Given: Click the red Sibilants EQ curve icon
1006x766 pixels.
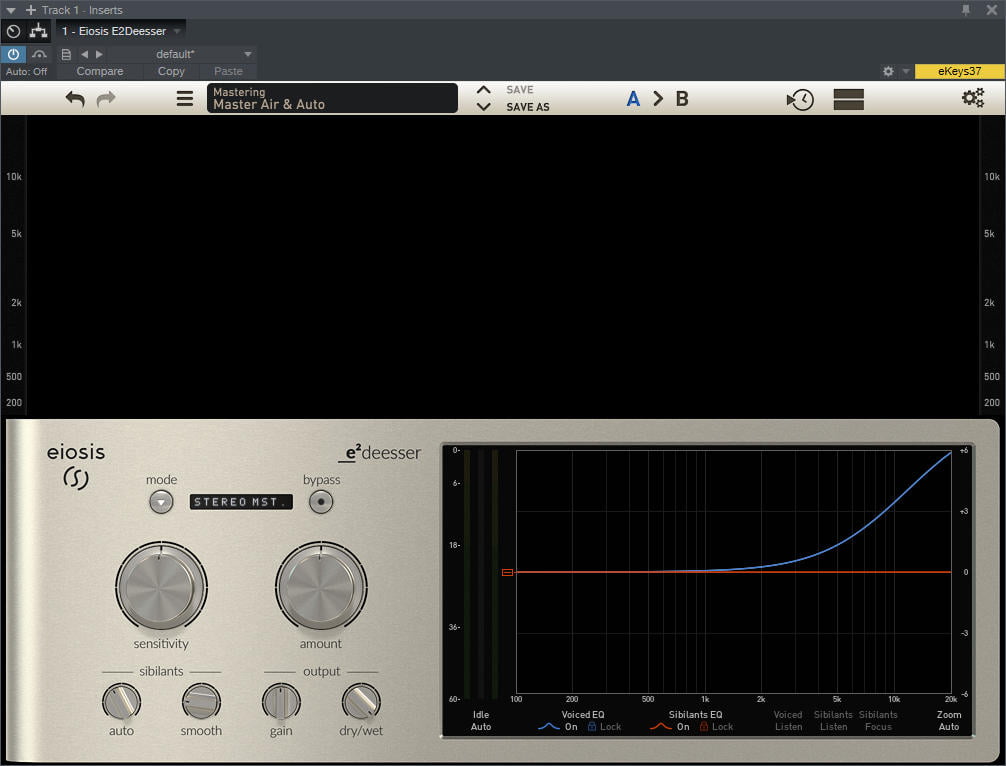Looking at the screenshot, I should (x=661, y=727).
